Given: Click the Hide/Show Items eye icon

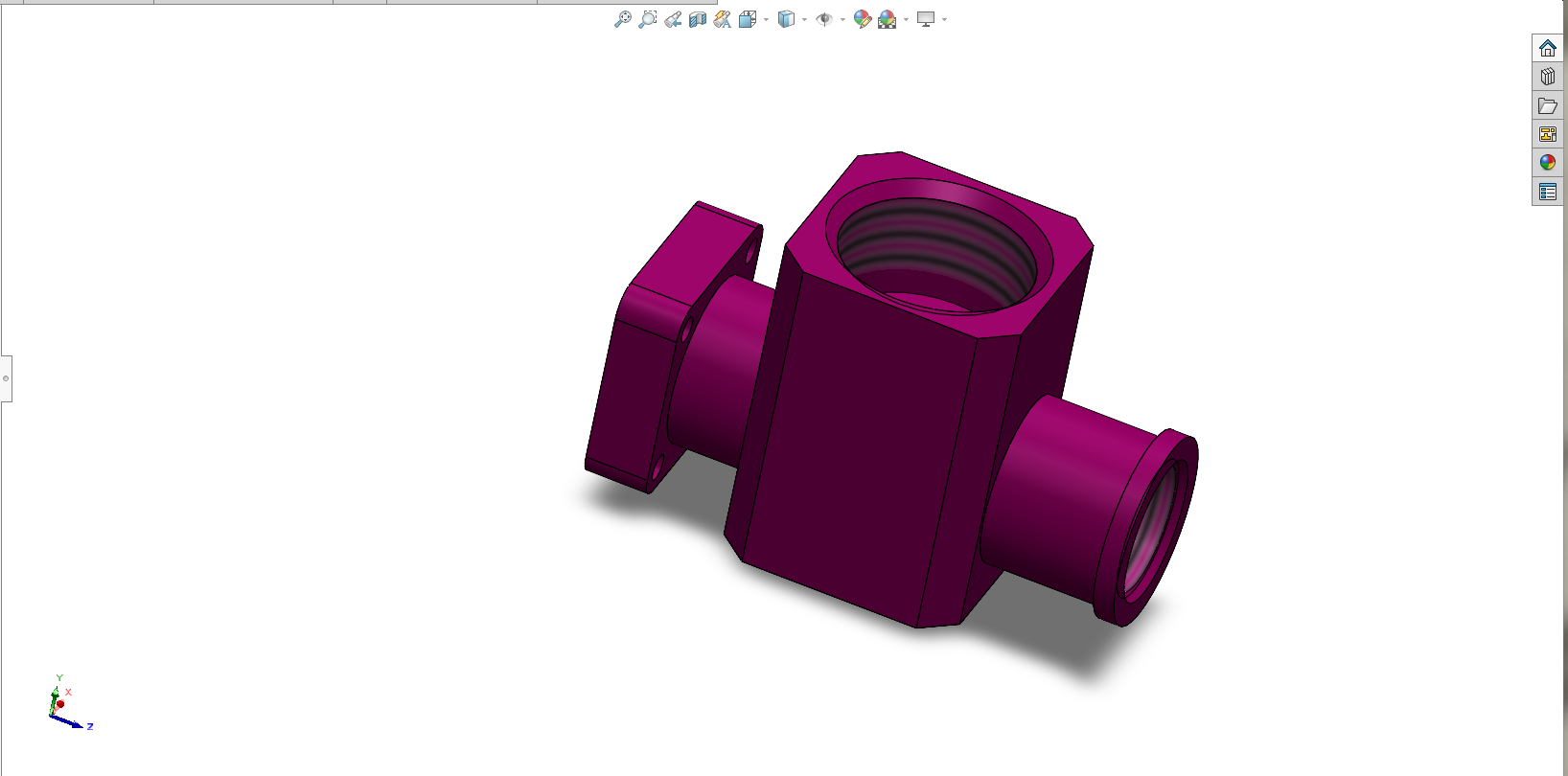Looking at the screenshot, I should pyautogui.click(x=824, y=19).
